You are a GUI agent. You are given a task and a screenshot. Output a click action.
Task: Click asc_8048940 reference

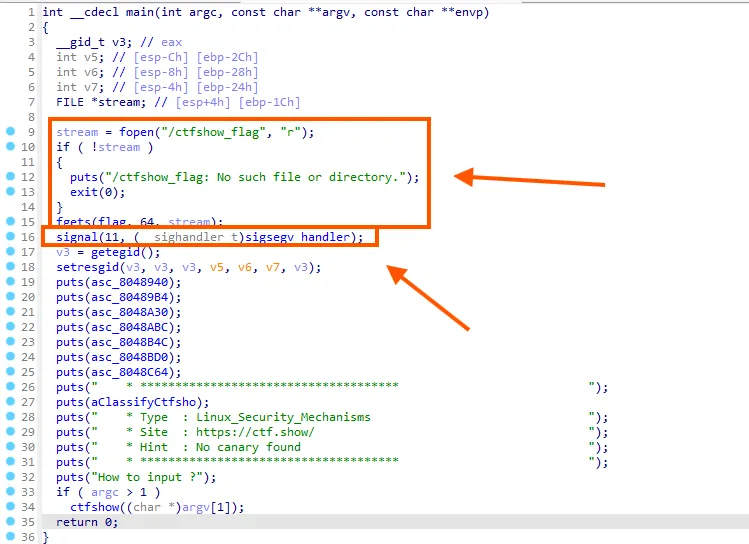(x=129, y=283)
